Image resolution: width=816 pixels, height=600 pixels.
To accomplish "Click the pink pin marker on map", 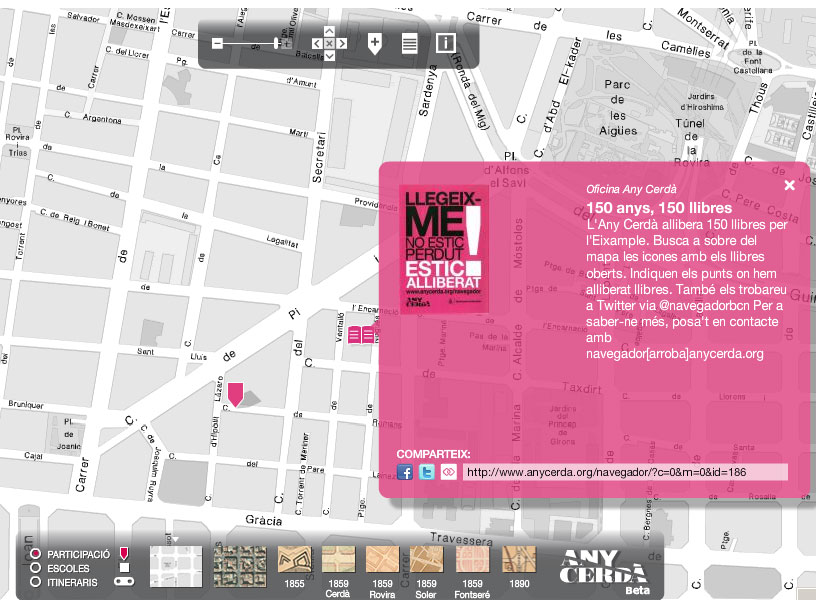I will click(x=236, y=394).
